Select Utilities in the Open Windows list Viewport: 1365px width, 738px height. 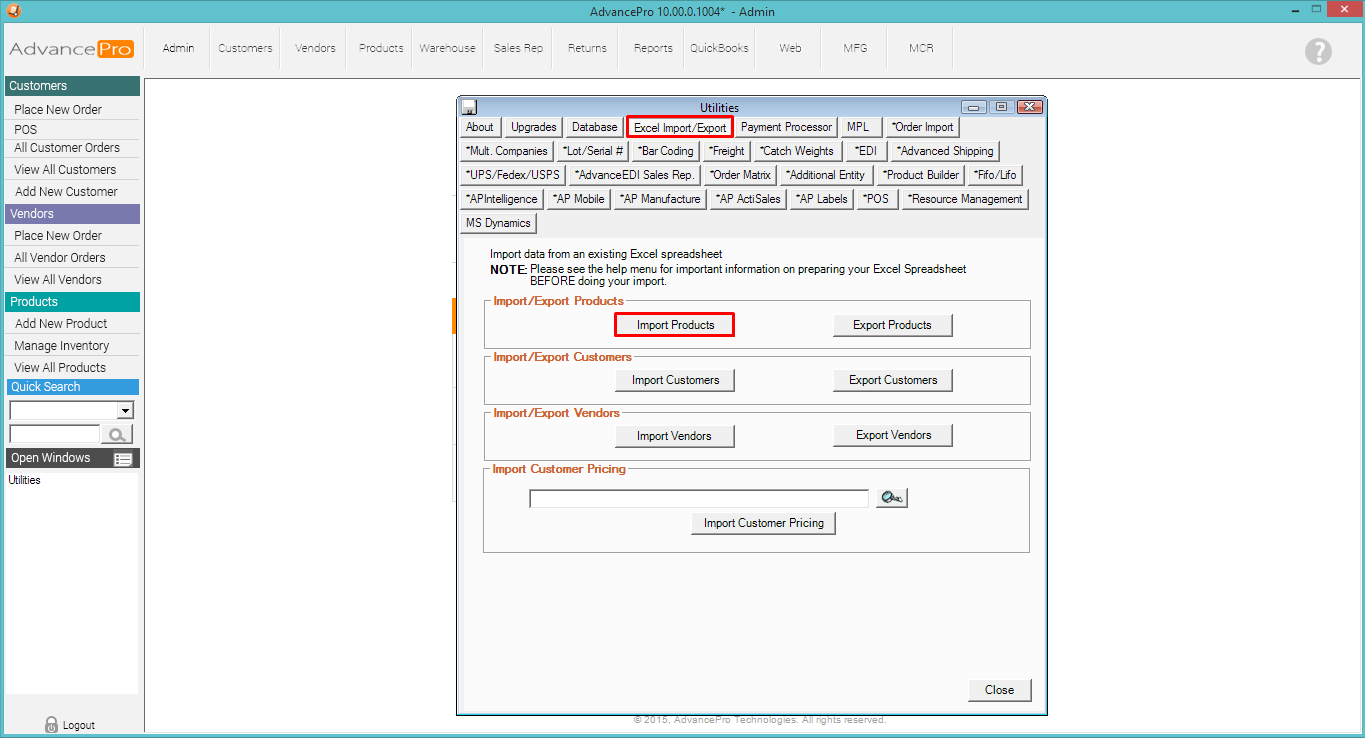point(25,480)
